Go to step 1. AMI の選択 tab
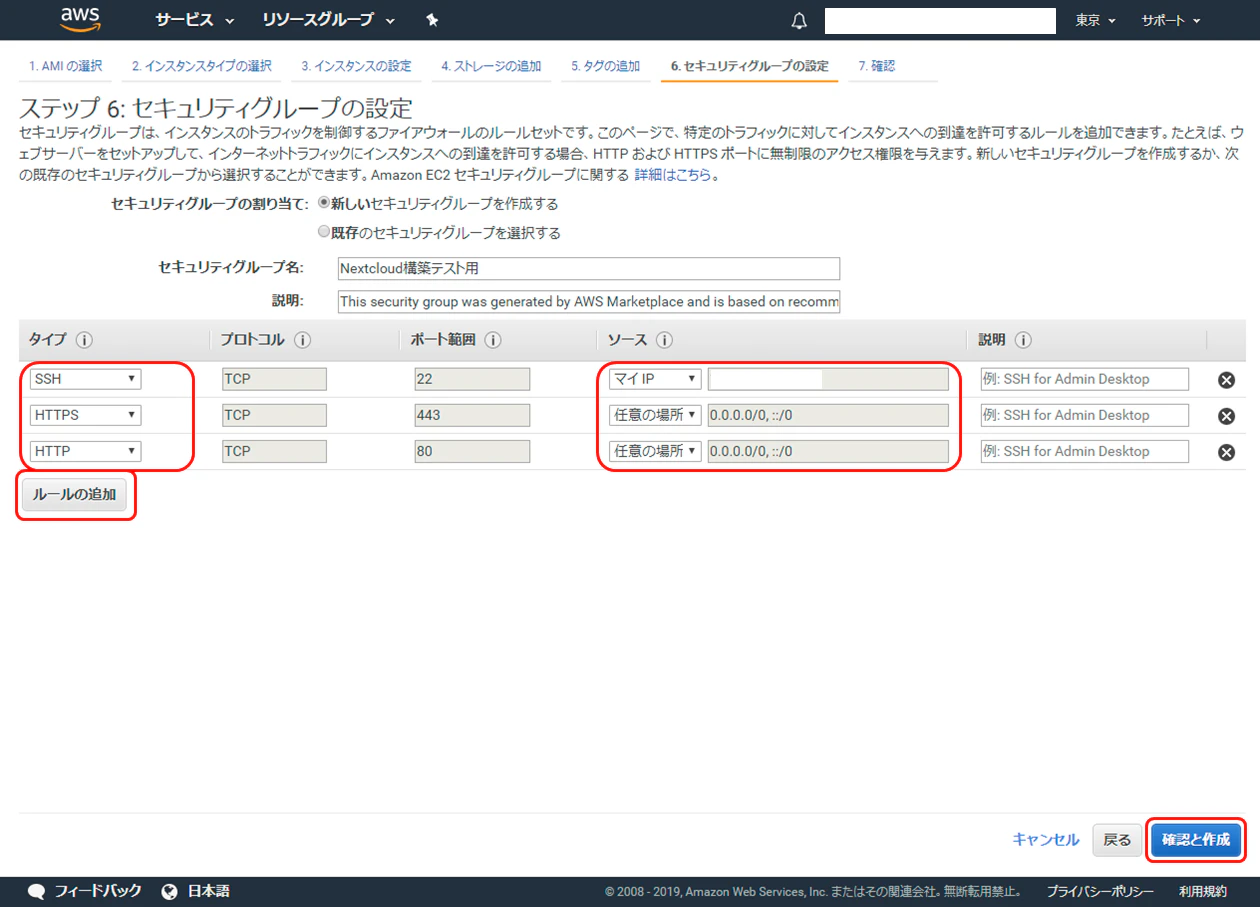Screen dimensions: 1260x907 tap(65, 66)
